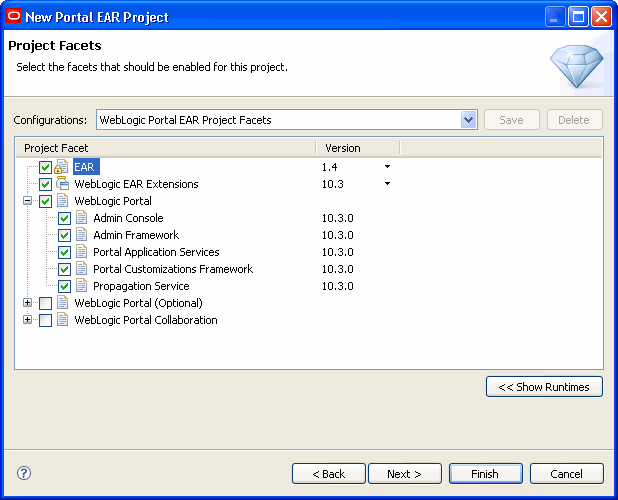Click the Propagation Service facet icon

[x=82, y=286]
